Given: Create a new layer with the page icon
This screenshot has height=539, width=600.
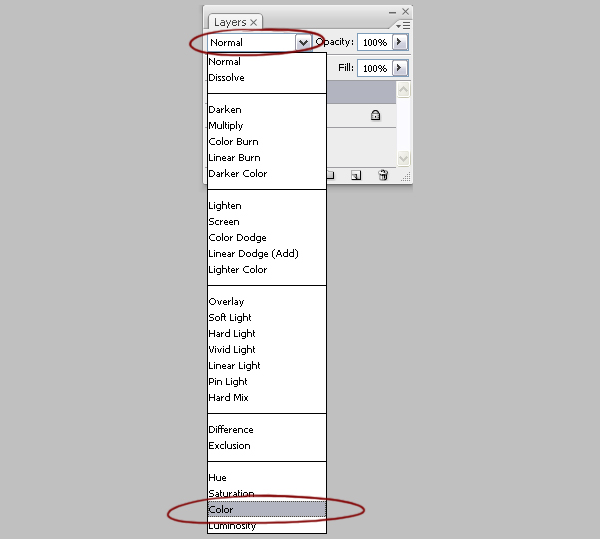Looking at the screenshot, I should point(356,175).
